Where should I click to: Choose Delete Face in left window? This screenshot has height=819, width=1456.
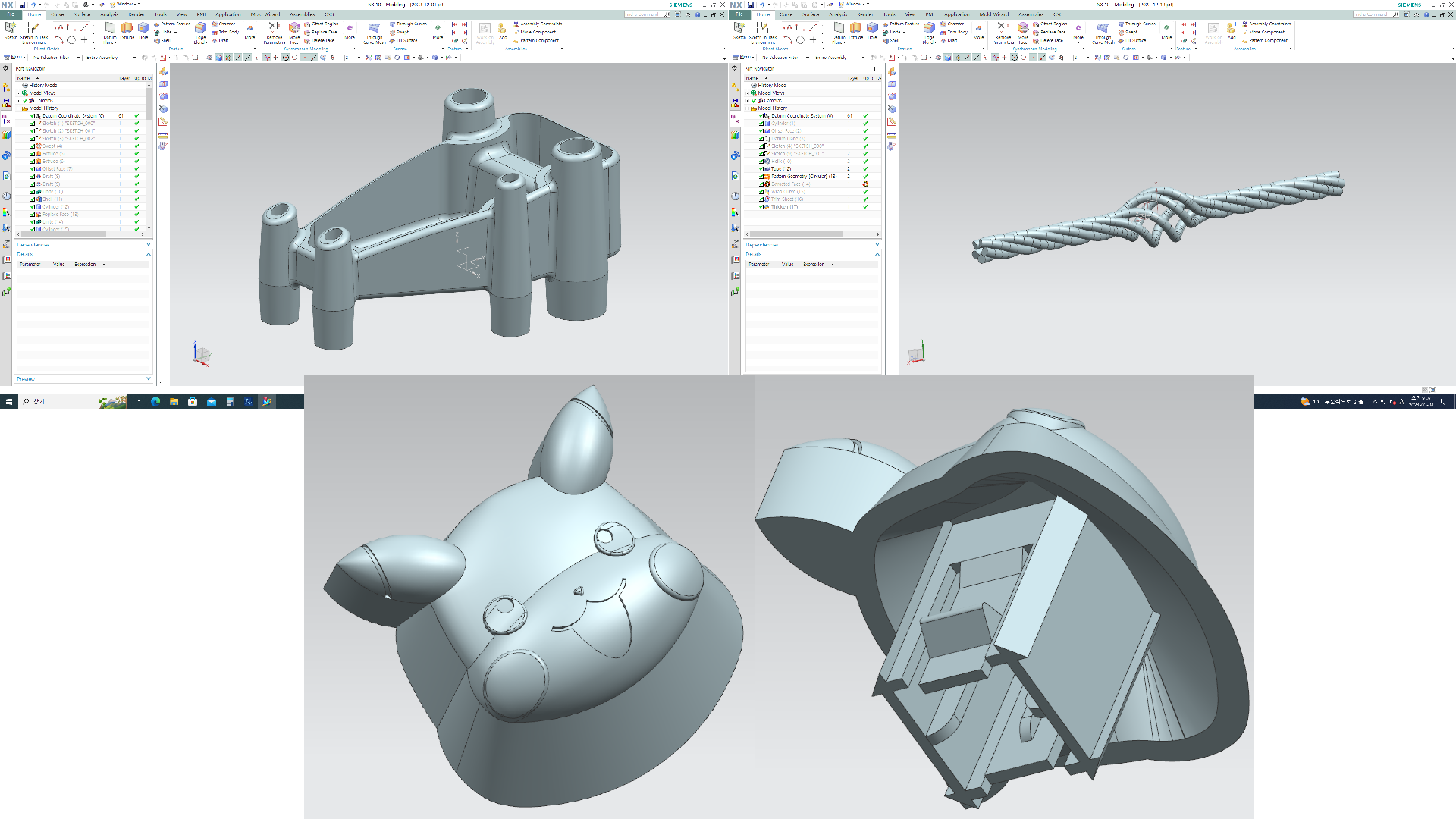click(319, 40)
